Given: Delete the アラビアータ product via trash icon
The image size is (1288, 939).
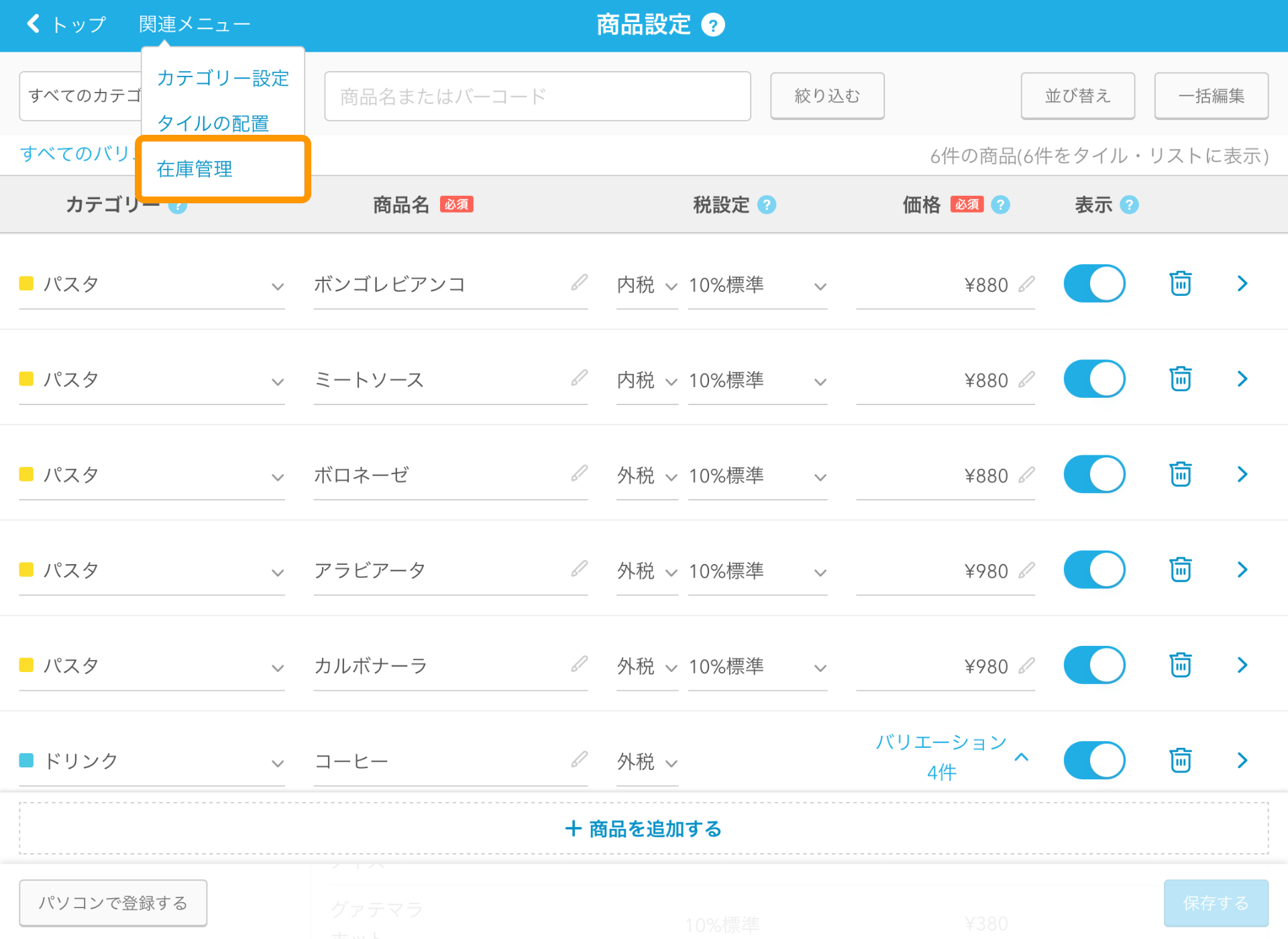Looking at the screenshot, I should tap(1181, 569).
